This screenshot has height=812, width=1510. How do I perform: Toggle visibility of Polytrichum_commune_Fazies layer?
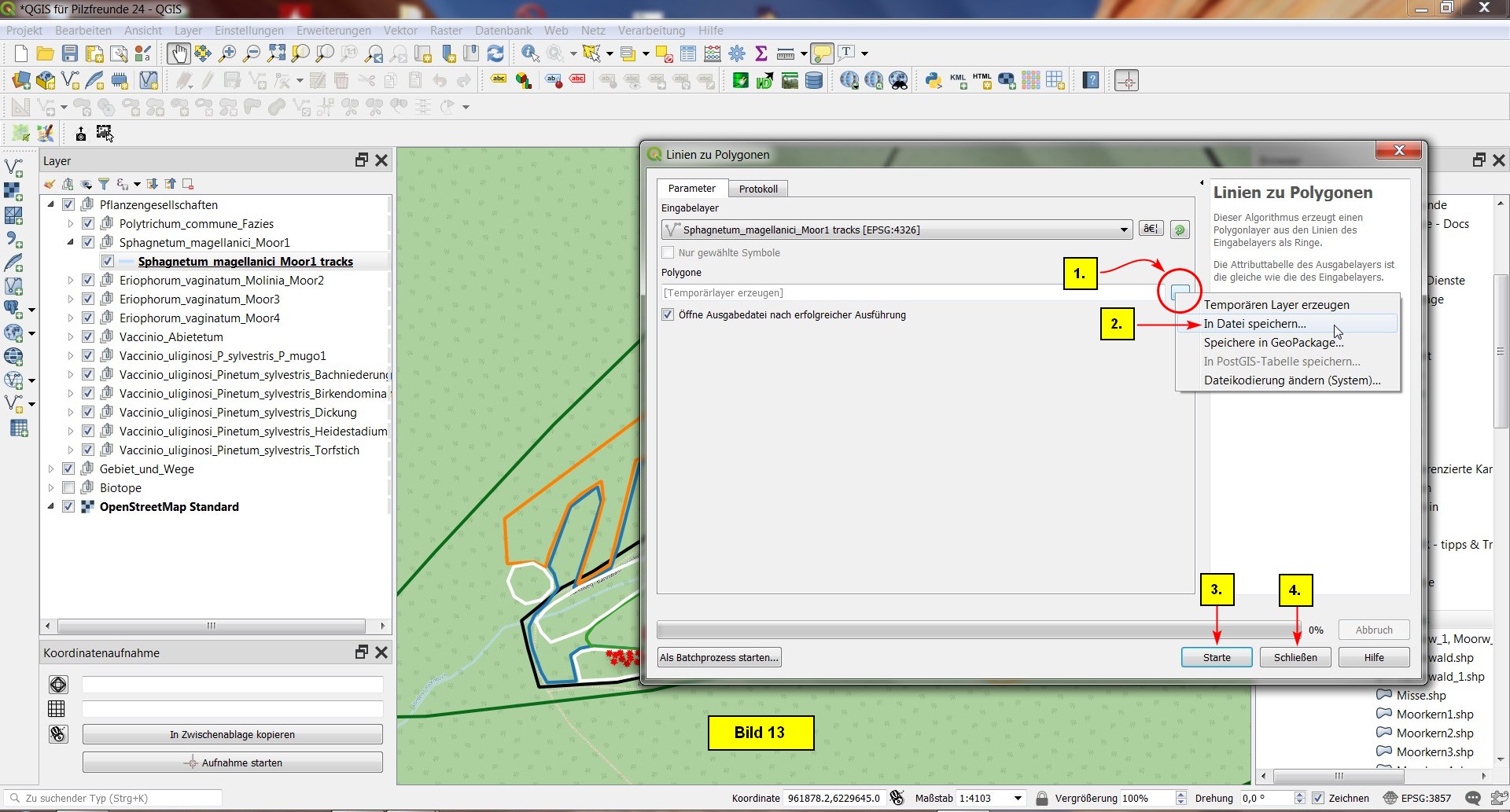click(x=88, y=224)
